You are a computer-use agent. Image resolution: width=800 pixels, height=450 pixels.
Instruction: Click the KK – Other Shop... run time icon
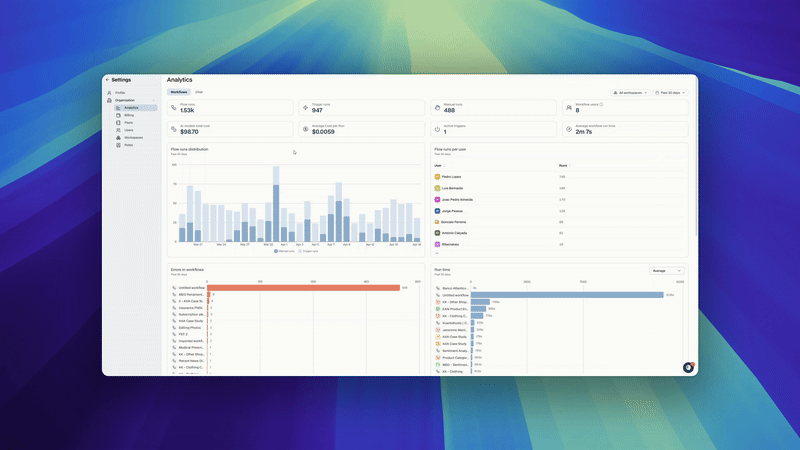pyautogui.click(x=438, y=302)
